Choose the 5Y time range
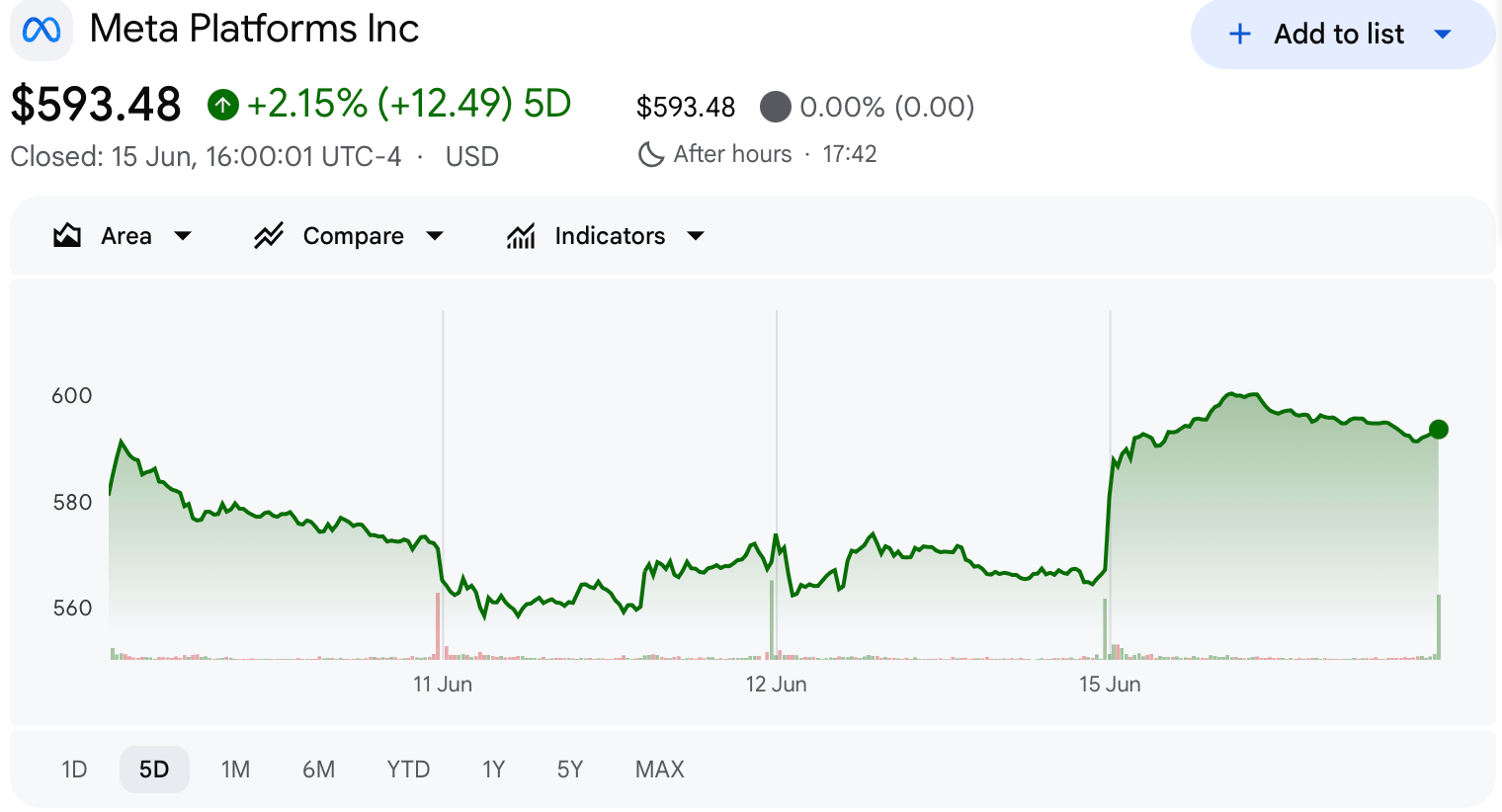The image size is (1502, 812). (x=570, y=770)
